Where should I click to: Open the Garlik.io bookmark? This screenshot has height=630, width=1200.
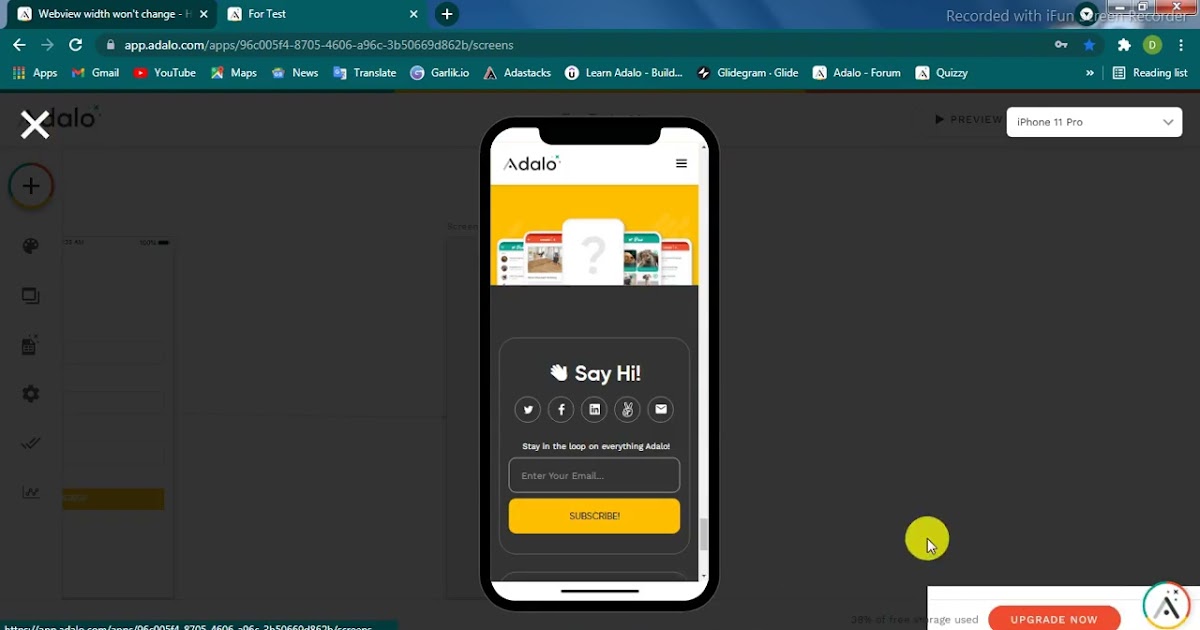[440, 73]
